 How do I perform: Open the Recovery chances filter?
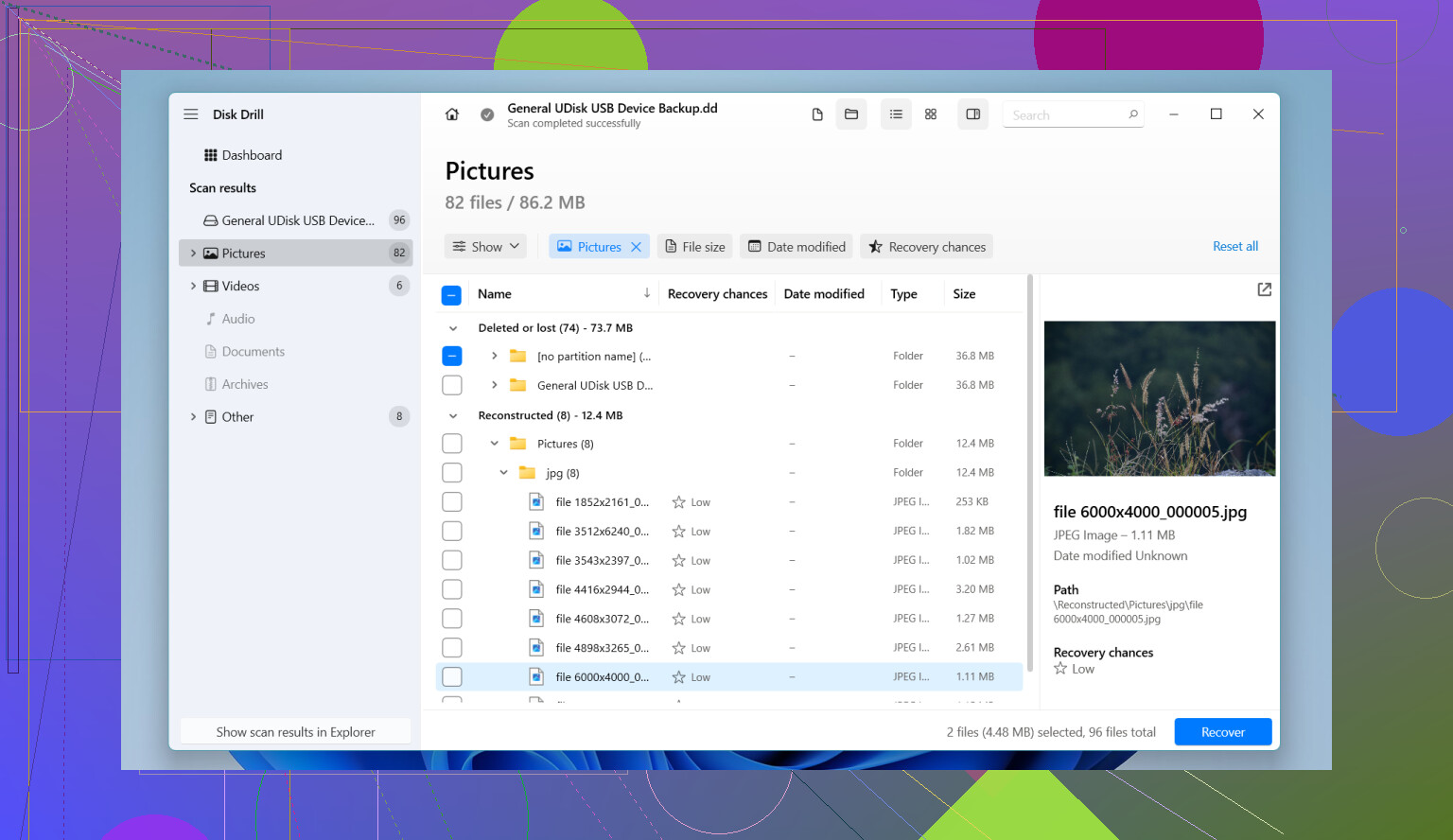926,247
